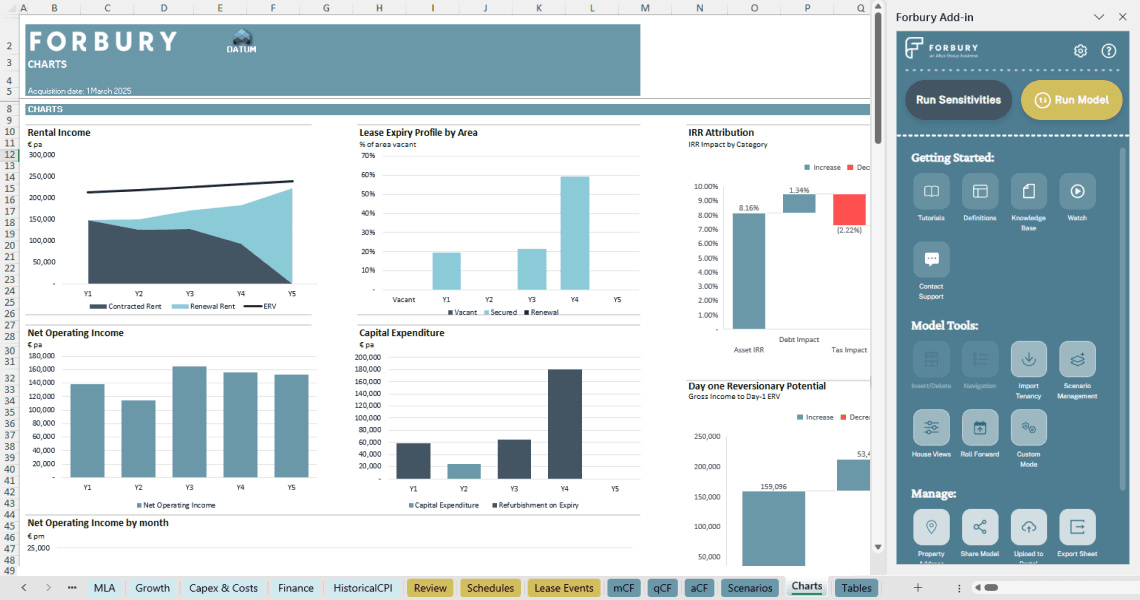Open the Knowledge Base icon

(x=1029, y=191)
